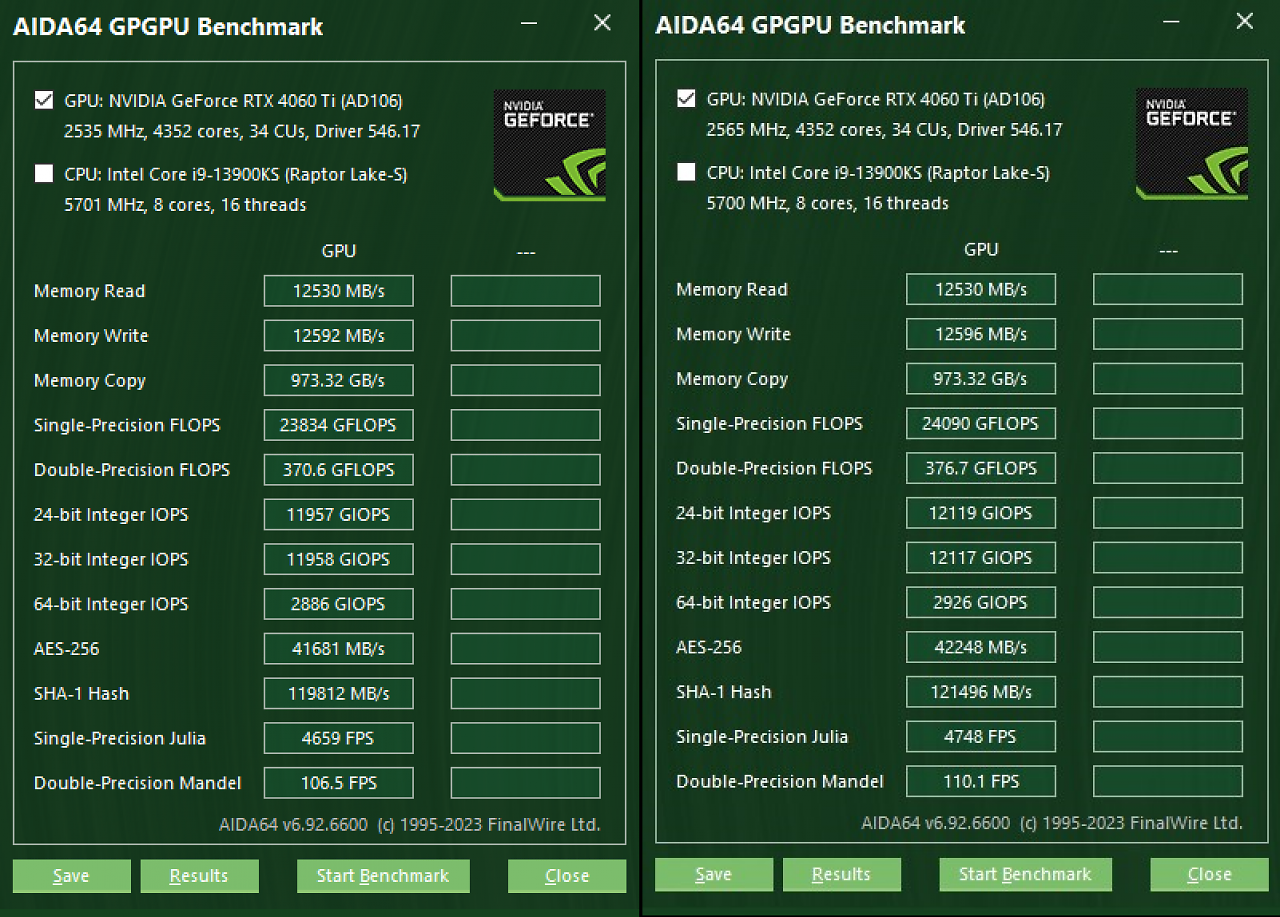
Task: Select 110.1 FPS Mandel value
Action: 981,781
